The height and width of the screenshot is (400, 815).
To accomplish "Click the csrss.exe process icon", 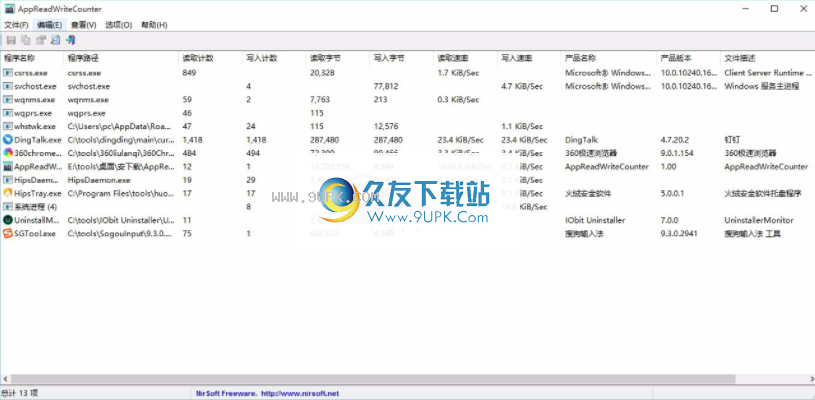I will click(x=7, y=73).
